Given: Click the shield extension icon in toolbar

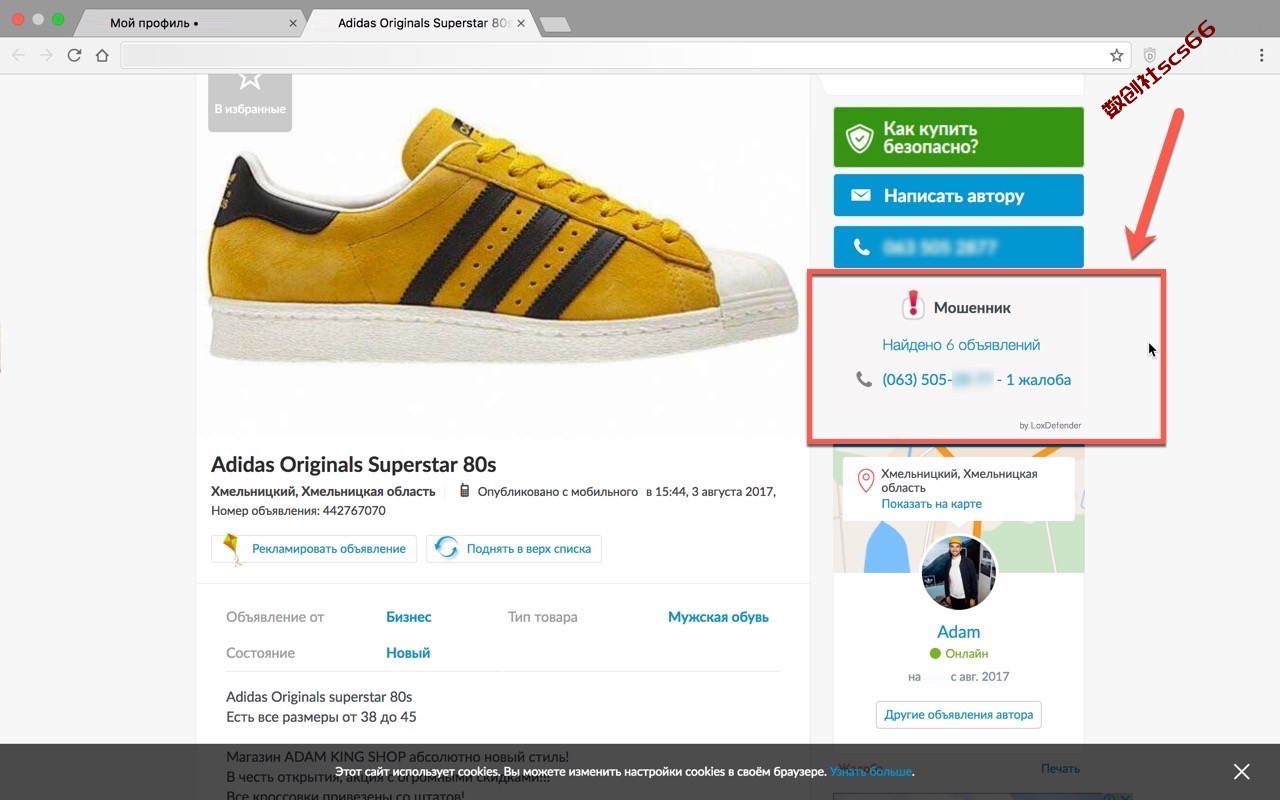Looking at the screenshot, I should pyautogui.click(x=1150, y=56).
